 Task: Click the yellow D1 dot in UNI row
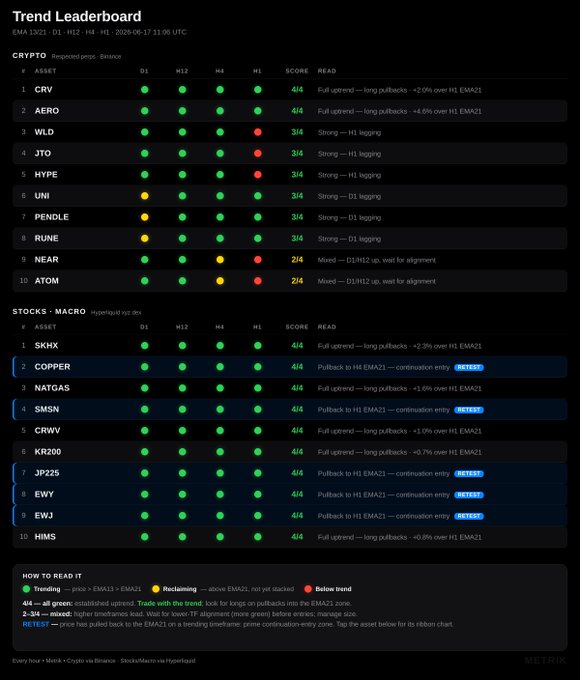[145, 196]
